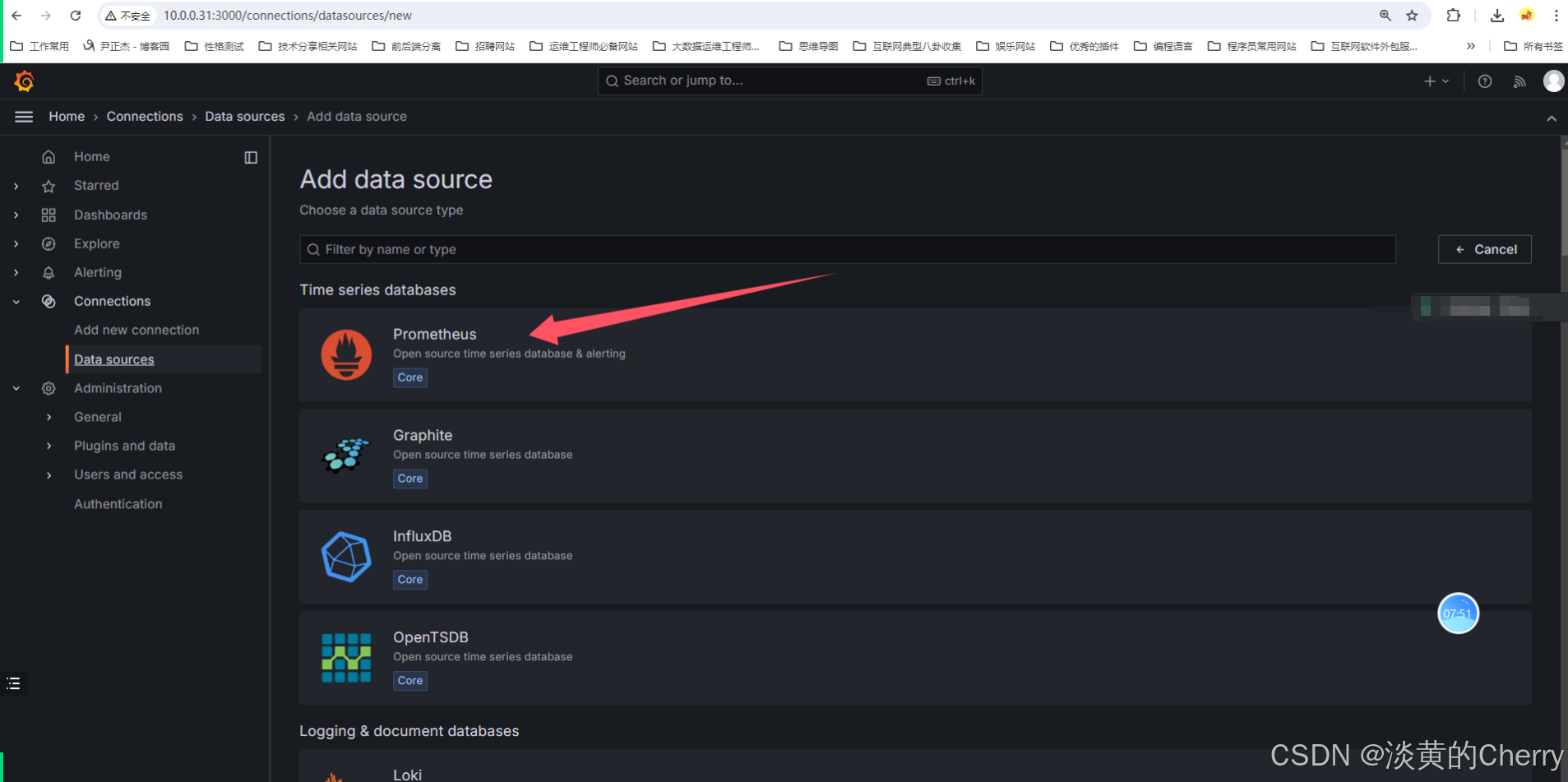The height and width of the screenshot is (782, 1568).
Task: Expand Plugins and data chevron
Action: (x=49, y=446)
